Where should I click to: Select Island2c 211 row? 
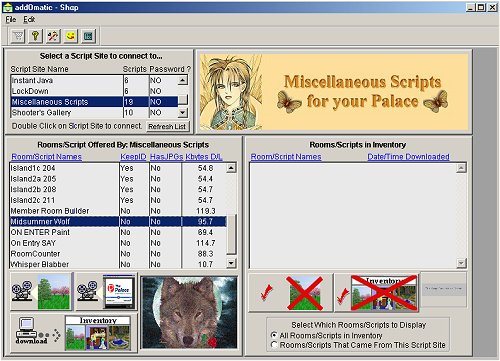(118, 200)
